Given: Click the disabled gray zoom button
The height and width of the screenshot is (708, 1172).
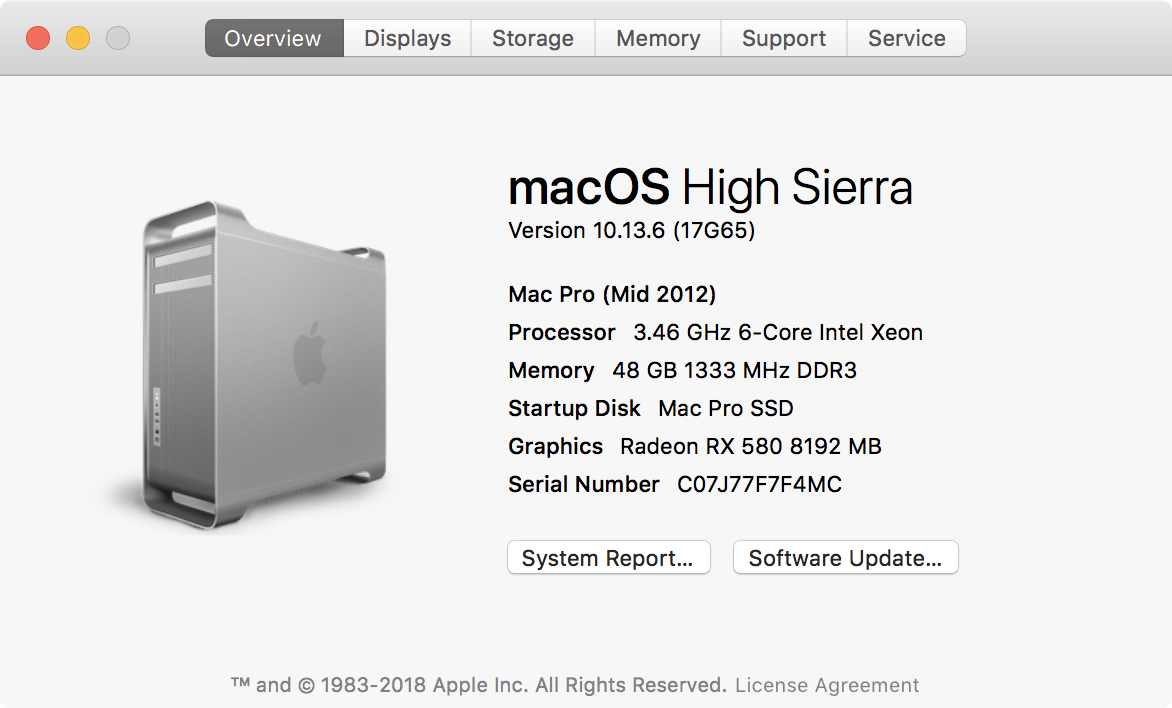Looking at the screenshot, I should (118, 39).
